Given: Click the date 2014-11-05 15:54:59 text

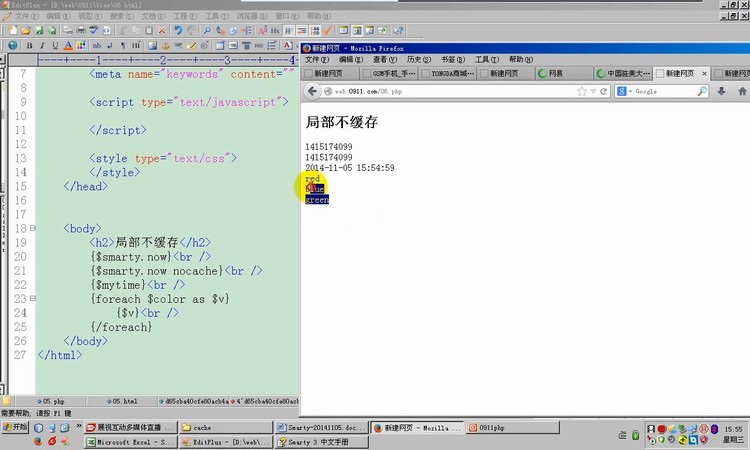Looking at the screenshot, I should coord(350,168).
